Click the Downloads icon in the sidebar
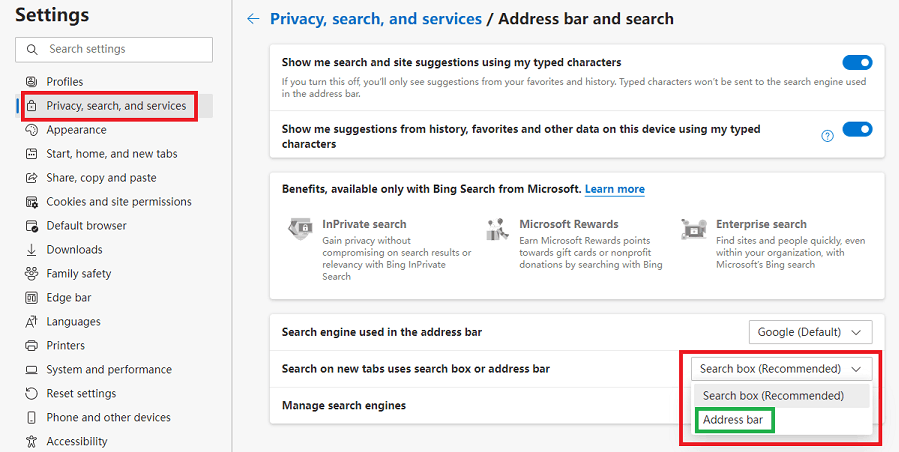899x452 pixels. pyautogui.click(x=31, y=250)
